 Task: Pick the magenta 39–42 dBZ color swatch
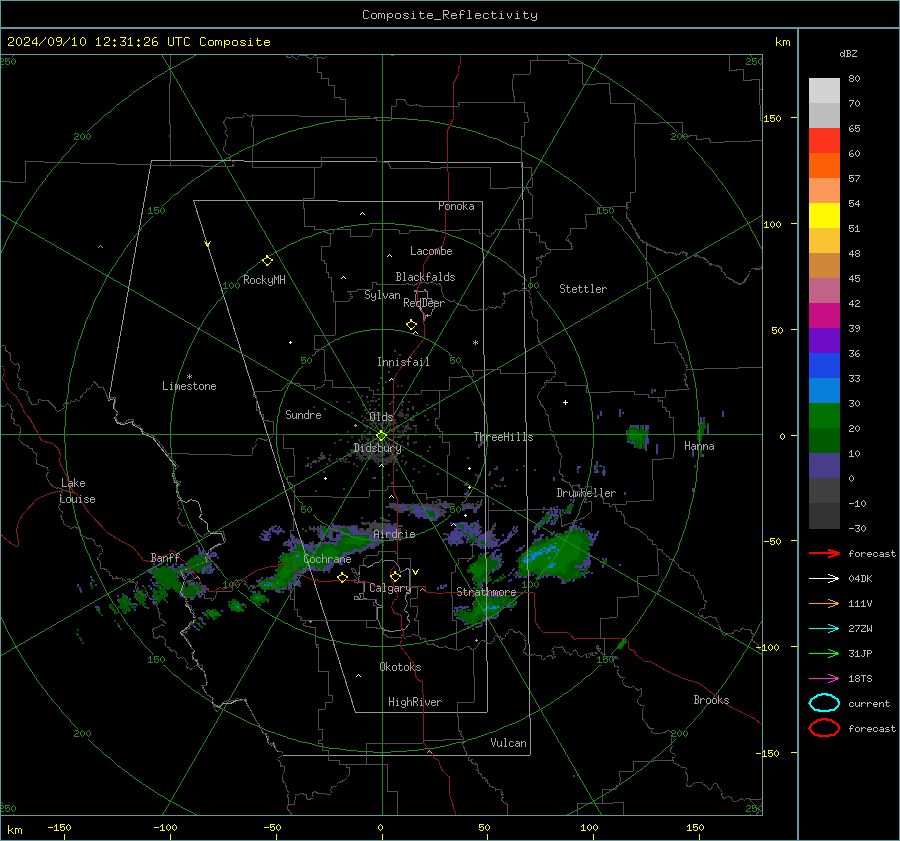click(824, 316)
